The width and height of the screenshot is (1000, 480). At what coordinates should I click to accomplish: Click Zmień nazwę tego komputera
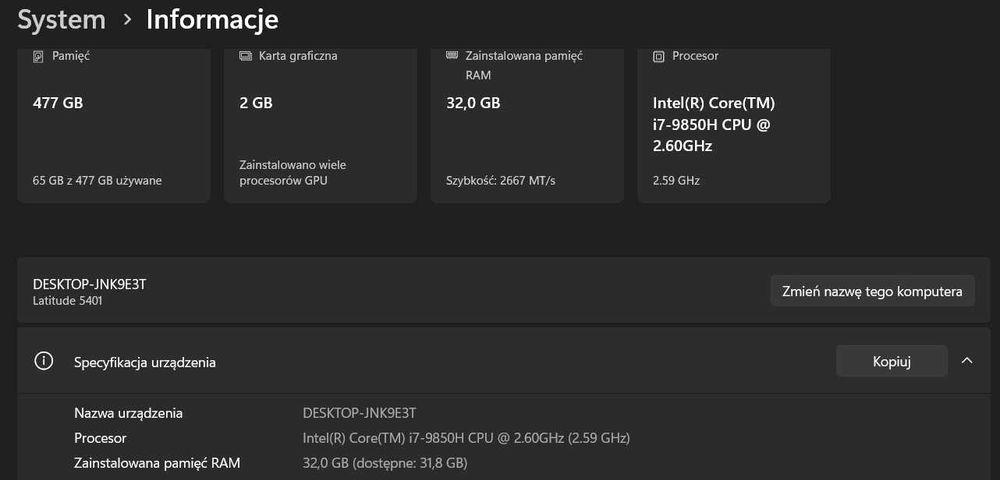pos(872,291)
